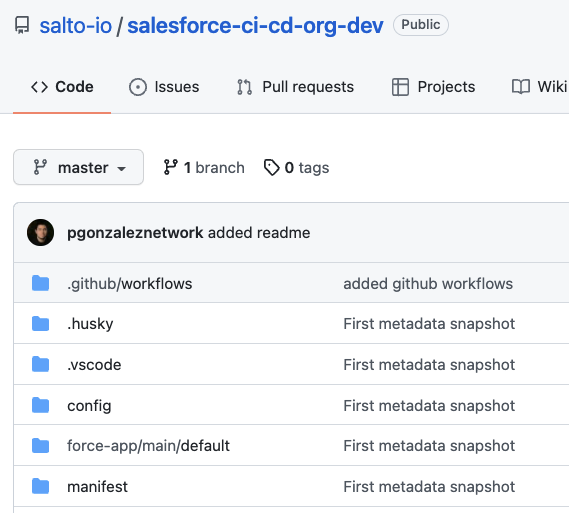The width and height of the screenshot is (569, 513).
Task: Click the Issues circle-dot icon
Action: 138,87
